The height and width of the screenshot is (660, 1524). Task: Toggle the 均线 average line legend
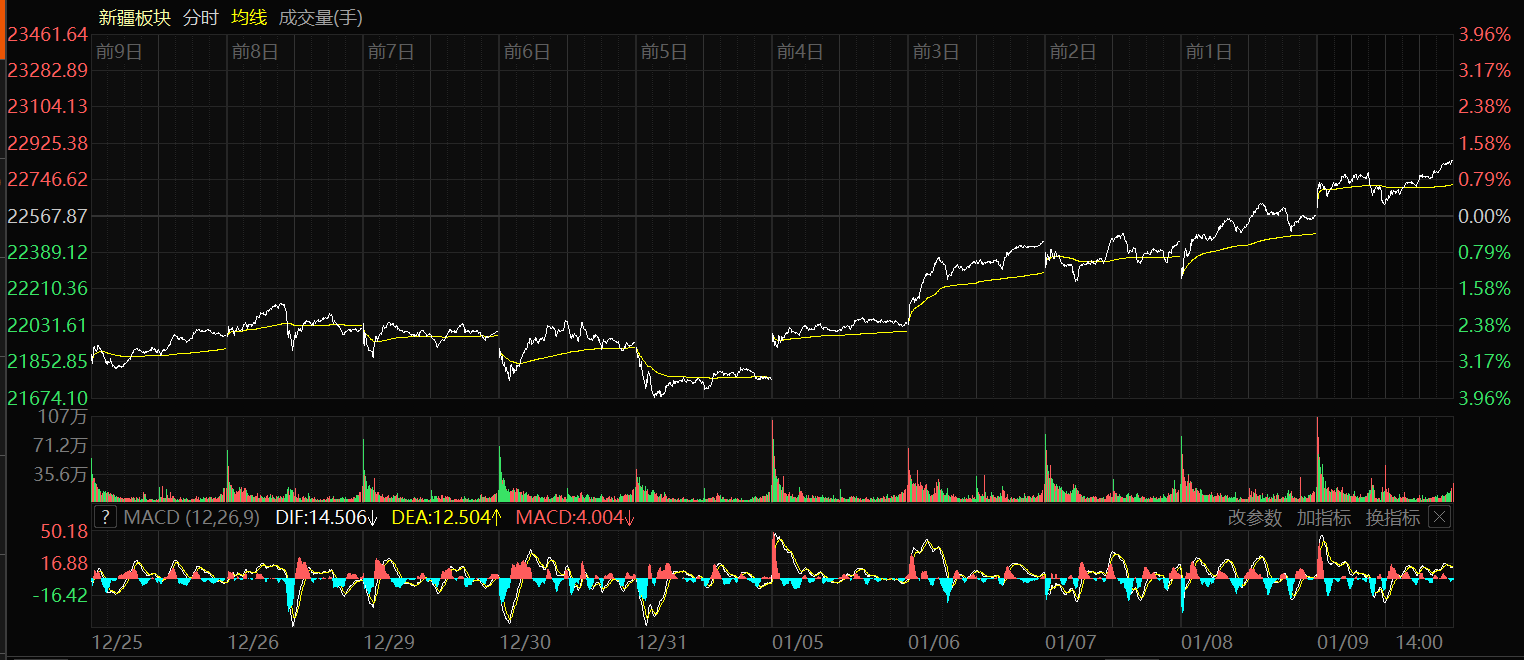248,18
